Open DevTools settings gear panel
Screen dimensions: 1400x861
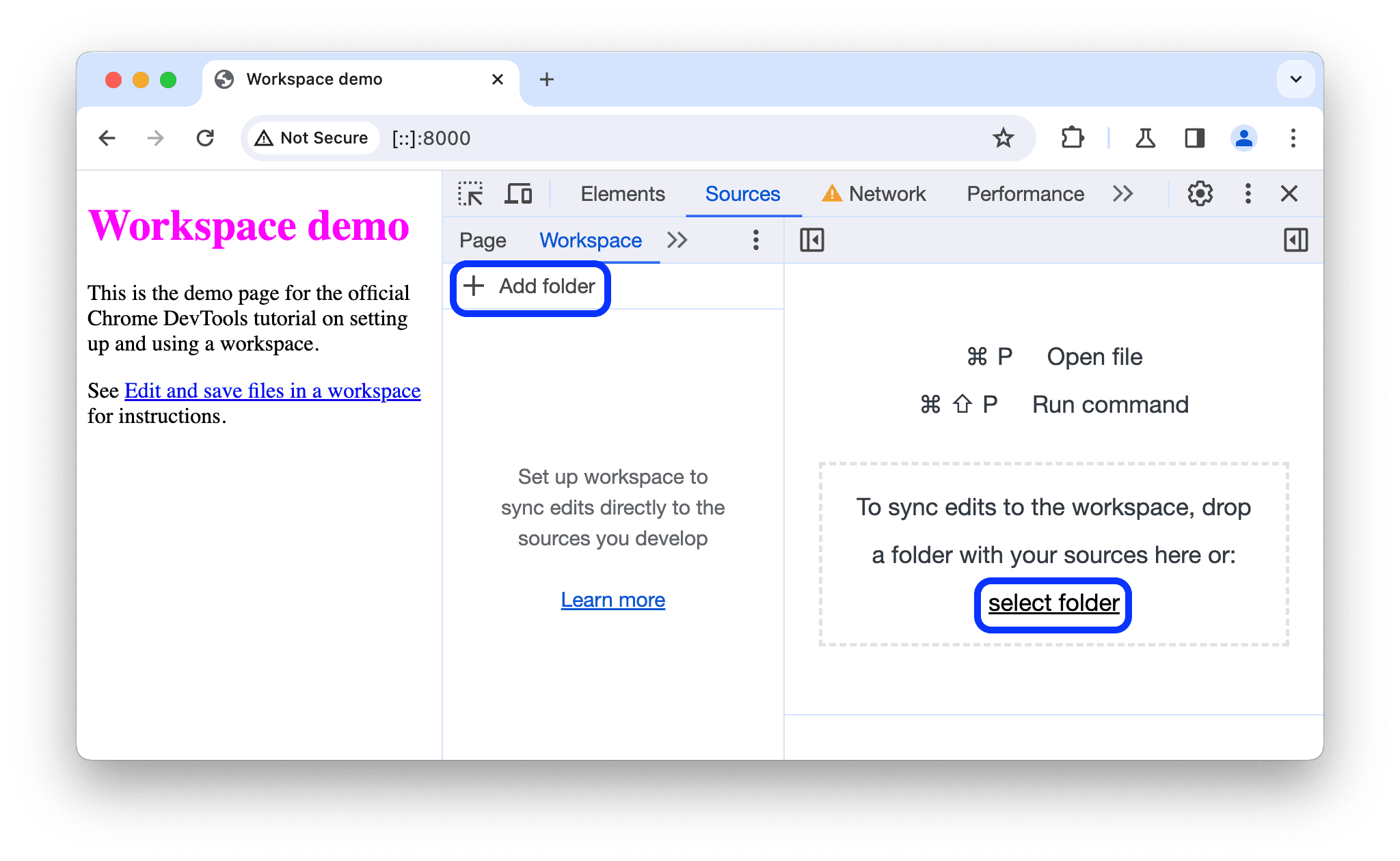1198,194
